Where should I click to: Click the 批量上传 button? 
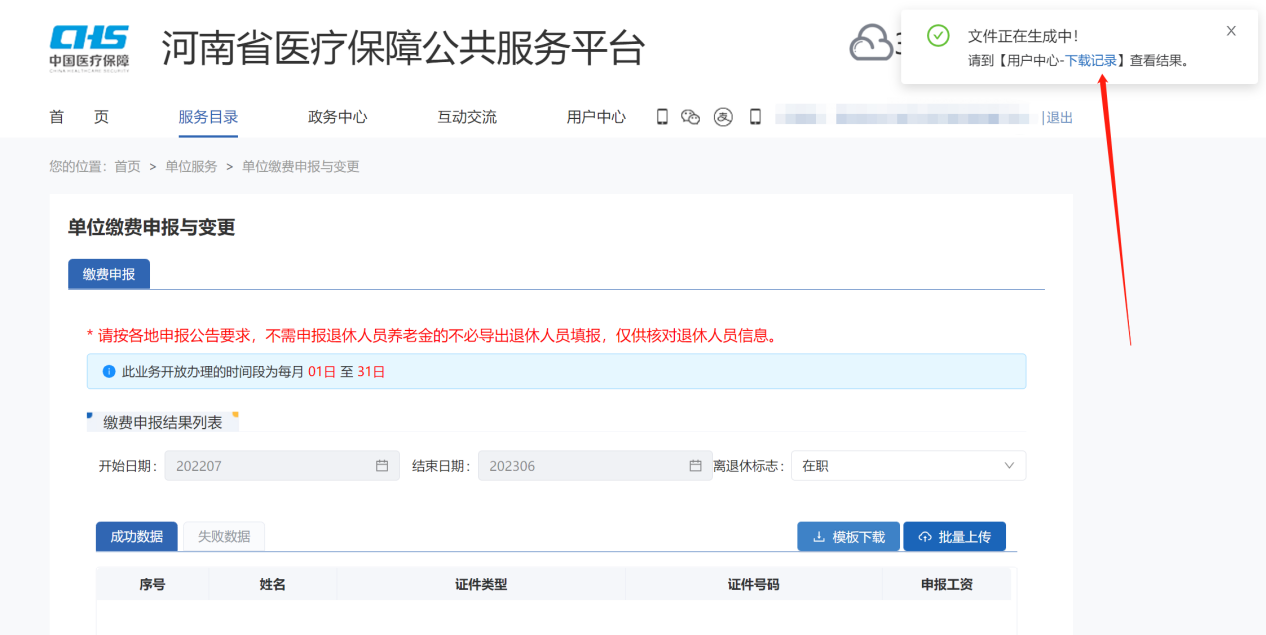coord(955,537)
